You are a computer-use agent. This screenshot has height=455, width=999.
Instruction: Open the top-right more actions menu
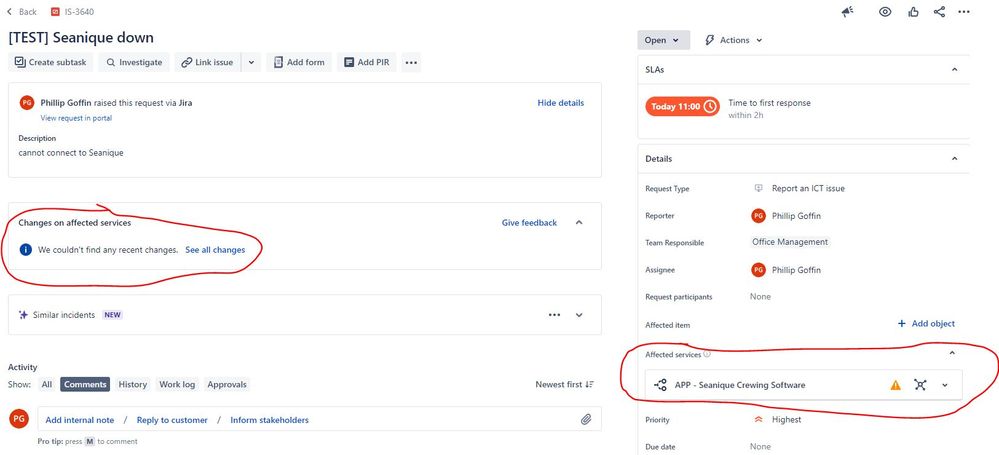click(964, 11)
